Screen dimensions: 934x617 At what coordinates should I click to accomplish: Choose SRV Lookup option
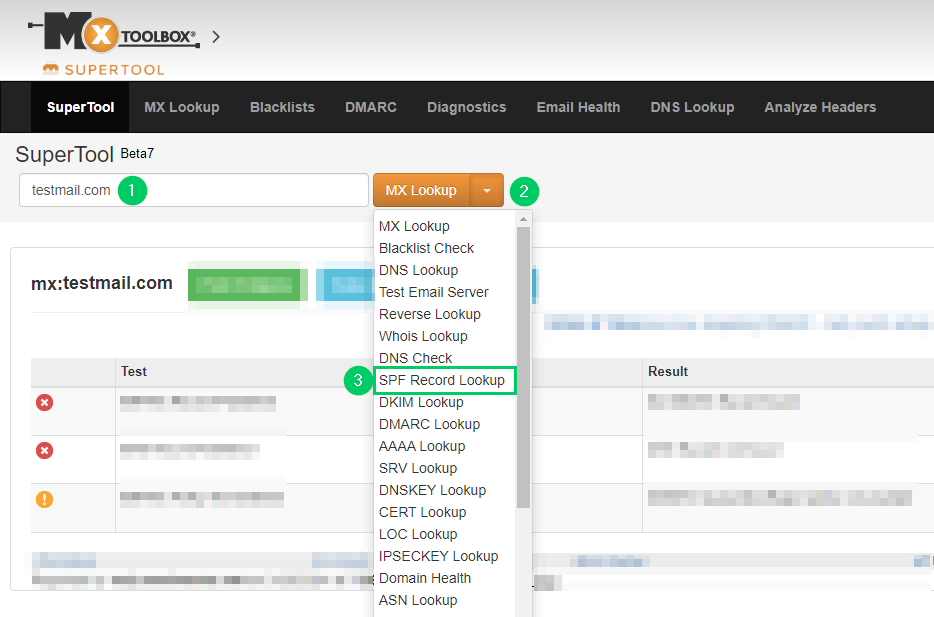pos(418,469)
